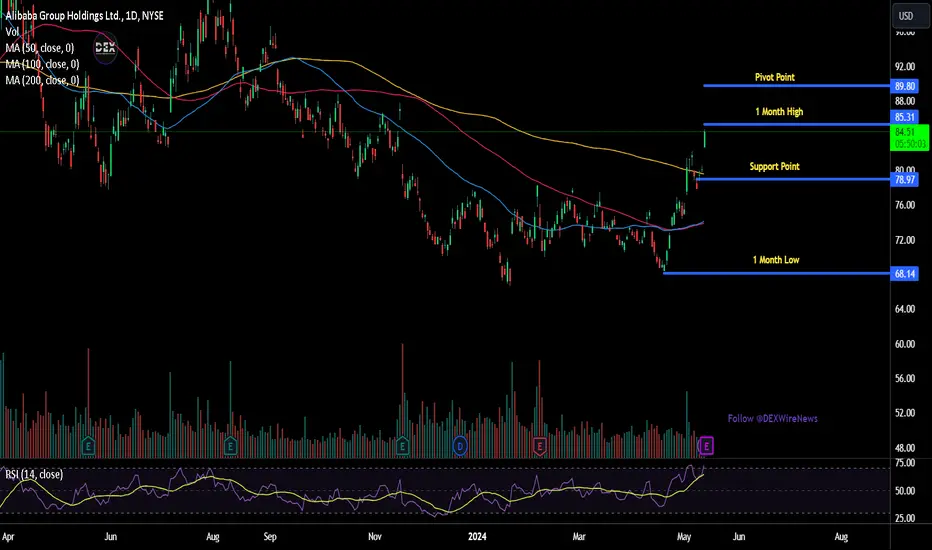Click the earnings E marker near August
The image size is (932, 550).
231,445
